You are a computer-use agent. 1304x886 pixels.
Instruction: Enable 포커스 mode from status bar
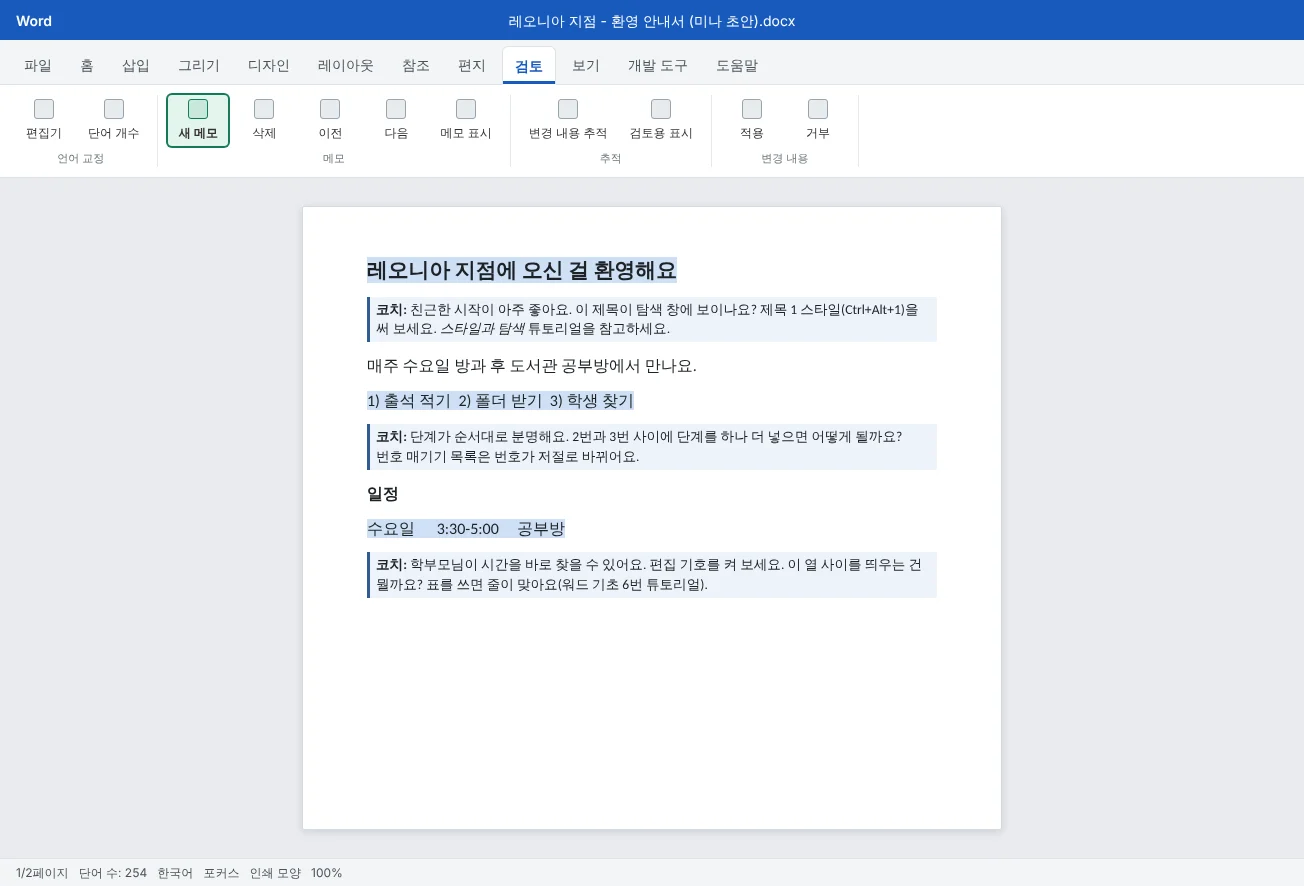pyautogui.click(x=221, y=873)
